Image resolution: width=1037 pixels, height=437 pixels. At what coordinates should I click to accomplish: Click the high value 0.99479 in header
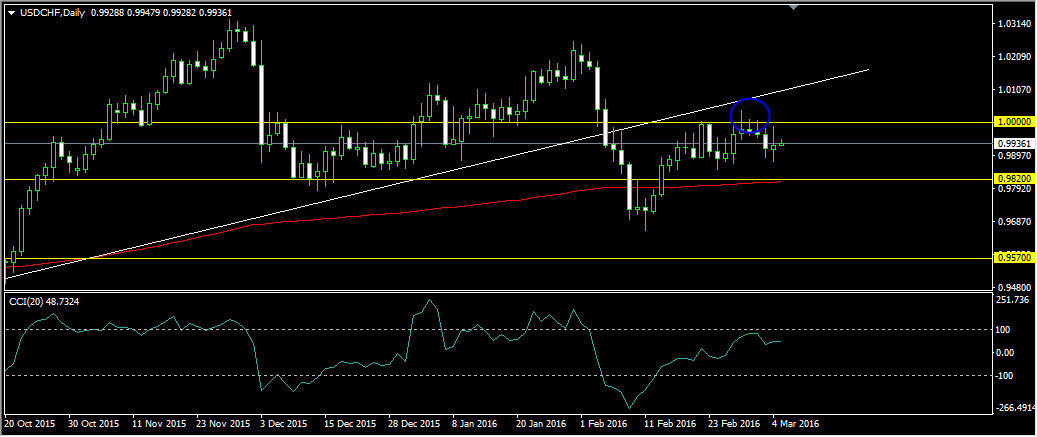(142, 13)
